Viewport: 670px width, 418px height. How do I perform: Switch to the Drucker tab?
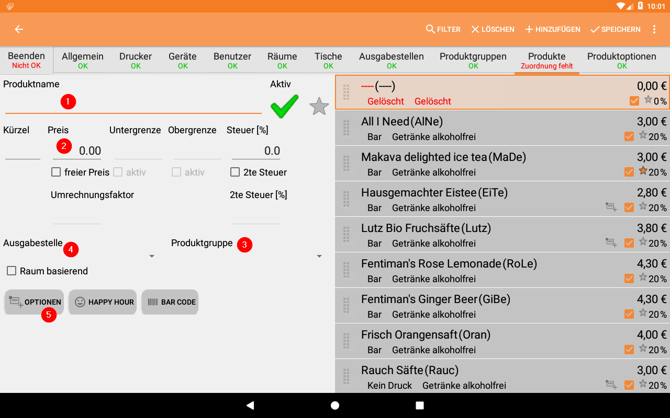pyautogui.click(x=136, y=61)
